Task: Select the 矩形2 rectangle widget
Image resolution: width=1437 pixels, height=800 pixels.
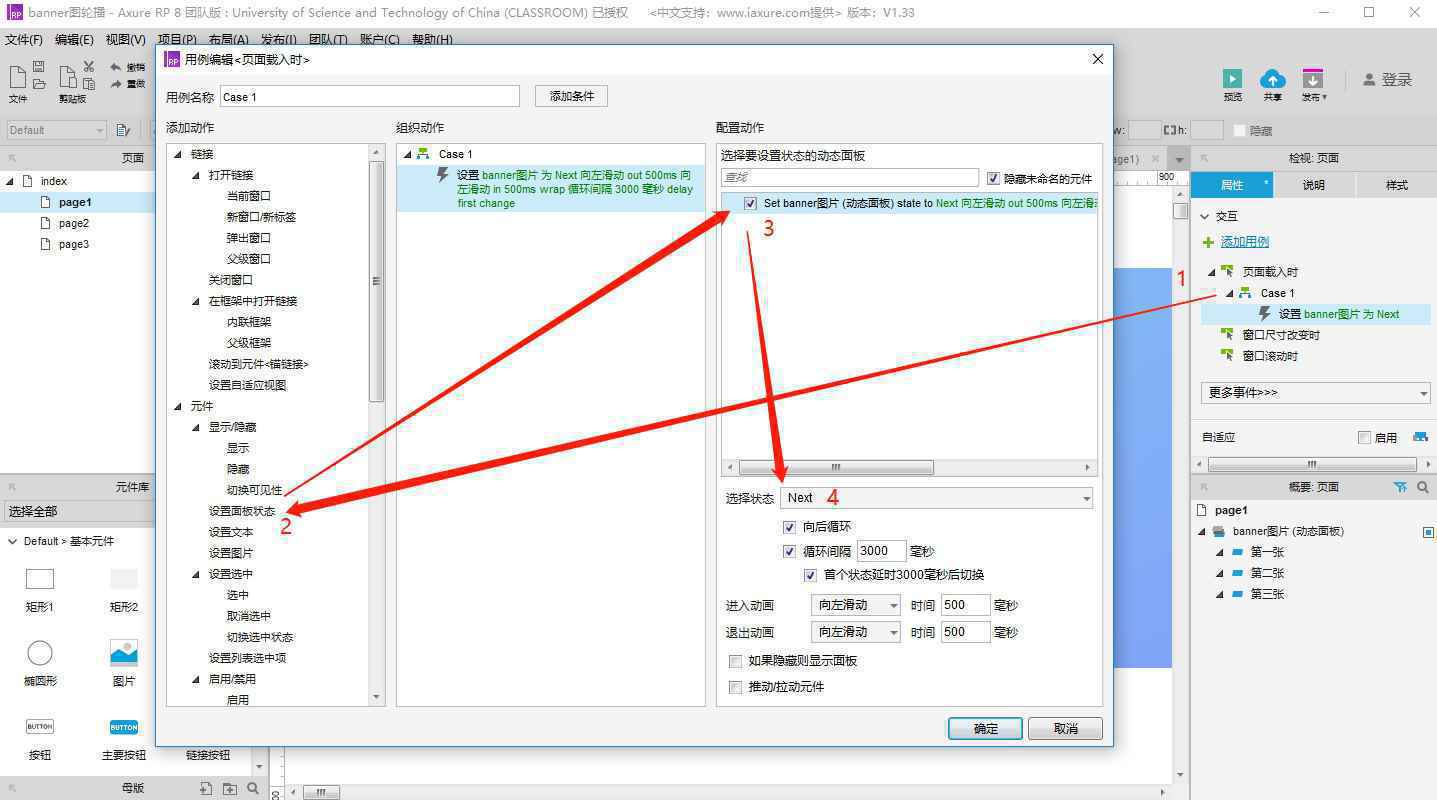Action: (x=124, y=579)
